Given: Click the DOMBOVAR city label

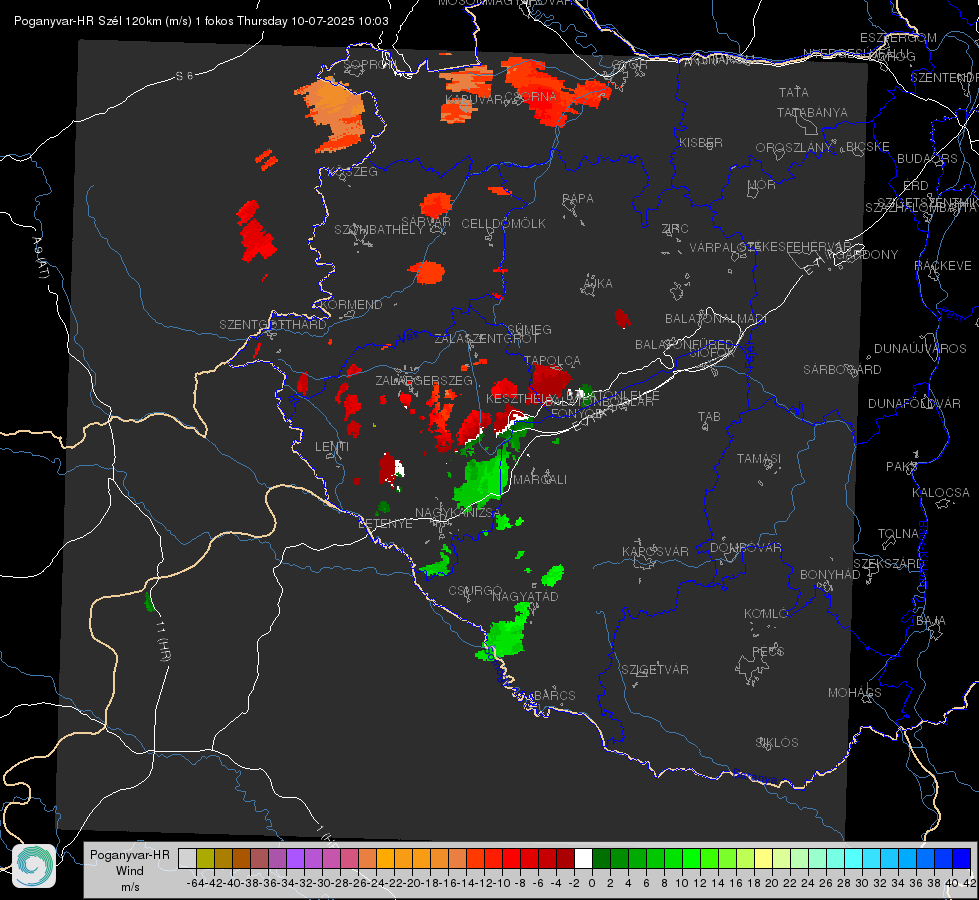Looking at the screenshot, I should [x=745, y=548].
